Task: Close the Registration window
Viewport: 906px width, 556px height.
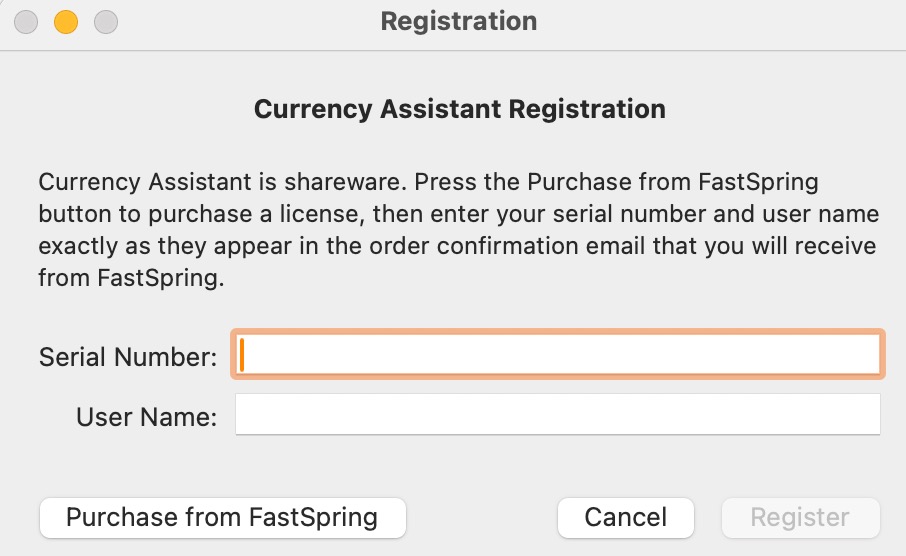Action: pos(27,21)
